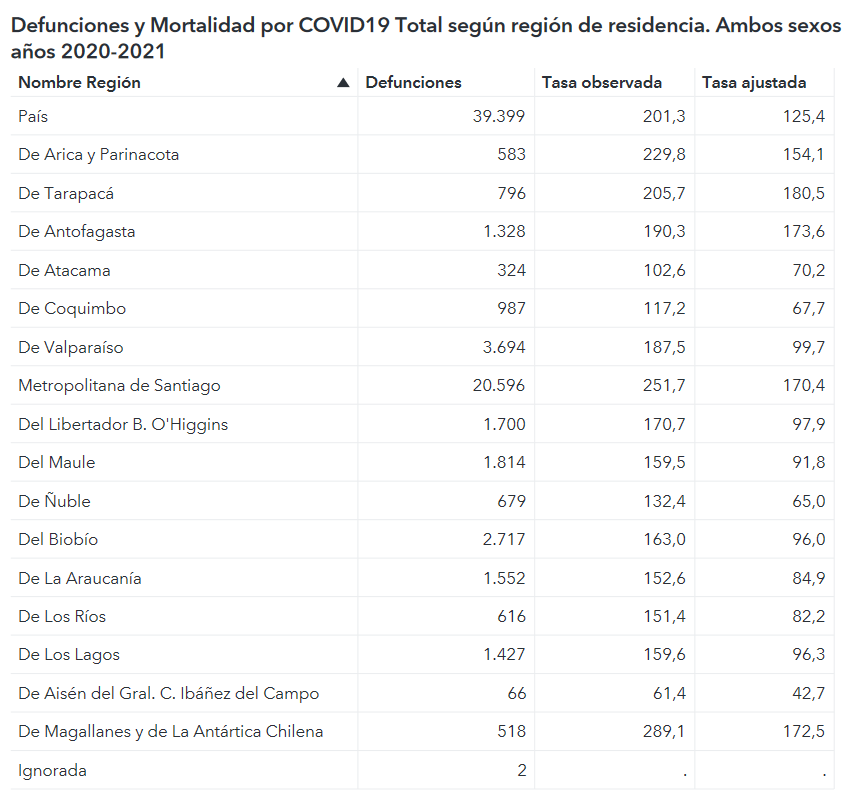The height and width of the screenshot is (801, 855).
Task: Click De Valparaíso deaths value 3.694
Action: pyautogui.click(x=504, y=348)
